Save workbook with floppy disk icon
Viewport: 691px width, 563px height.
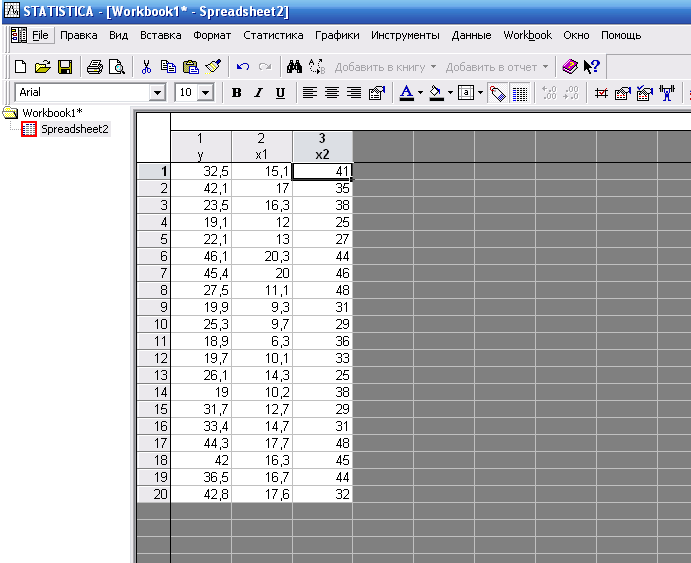[x=65, y=67]
